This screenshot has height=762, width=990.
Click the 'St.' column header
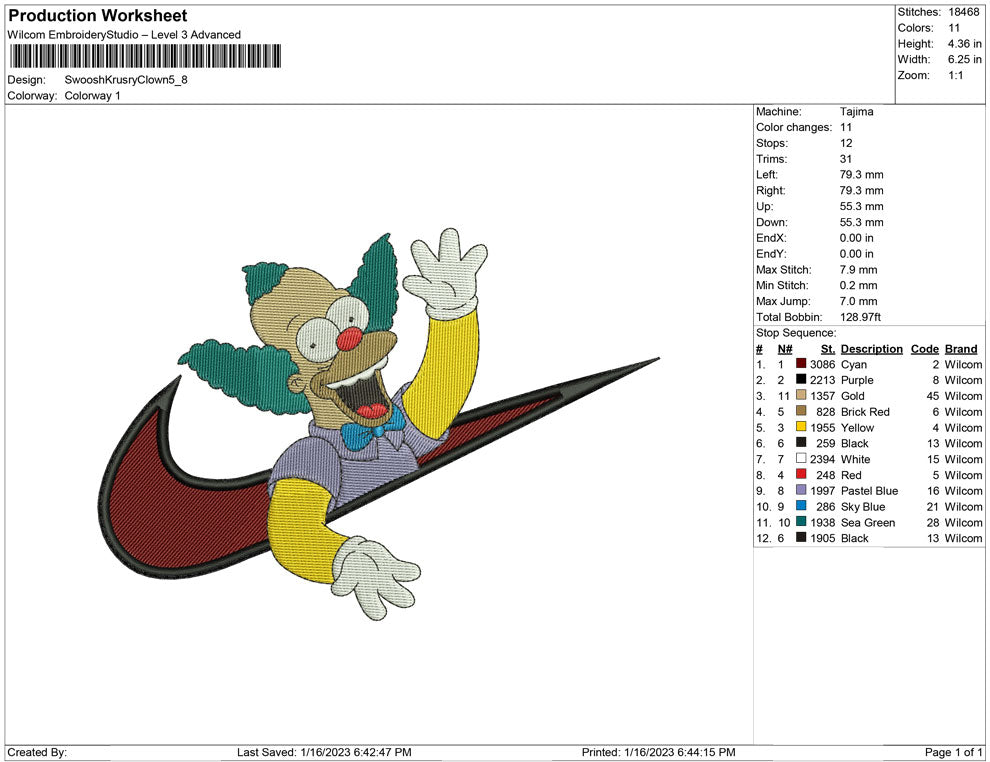(828, 349)
